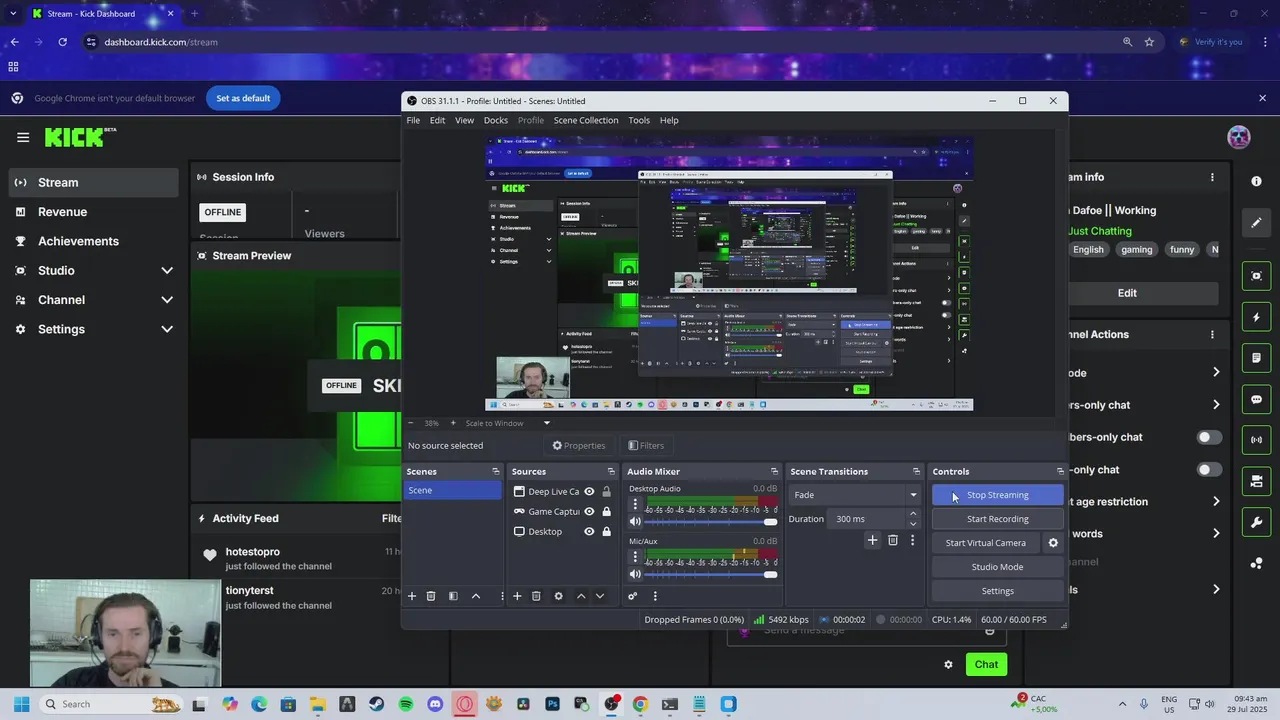The image size is (1280, 720).
Task: Add a new source in Sources dock
Action: (517, 596)
